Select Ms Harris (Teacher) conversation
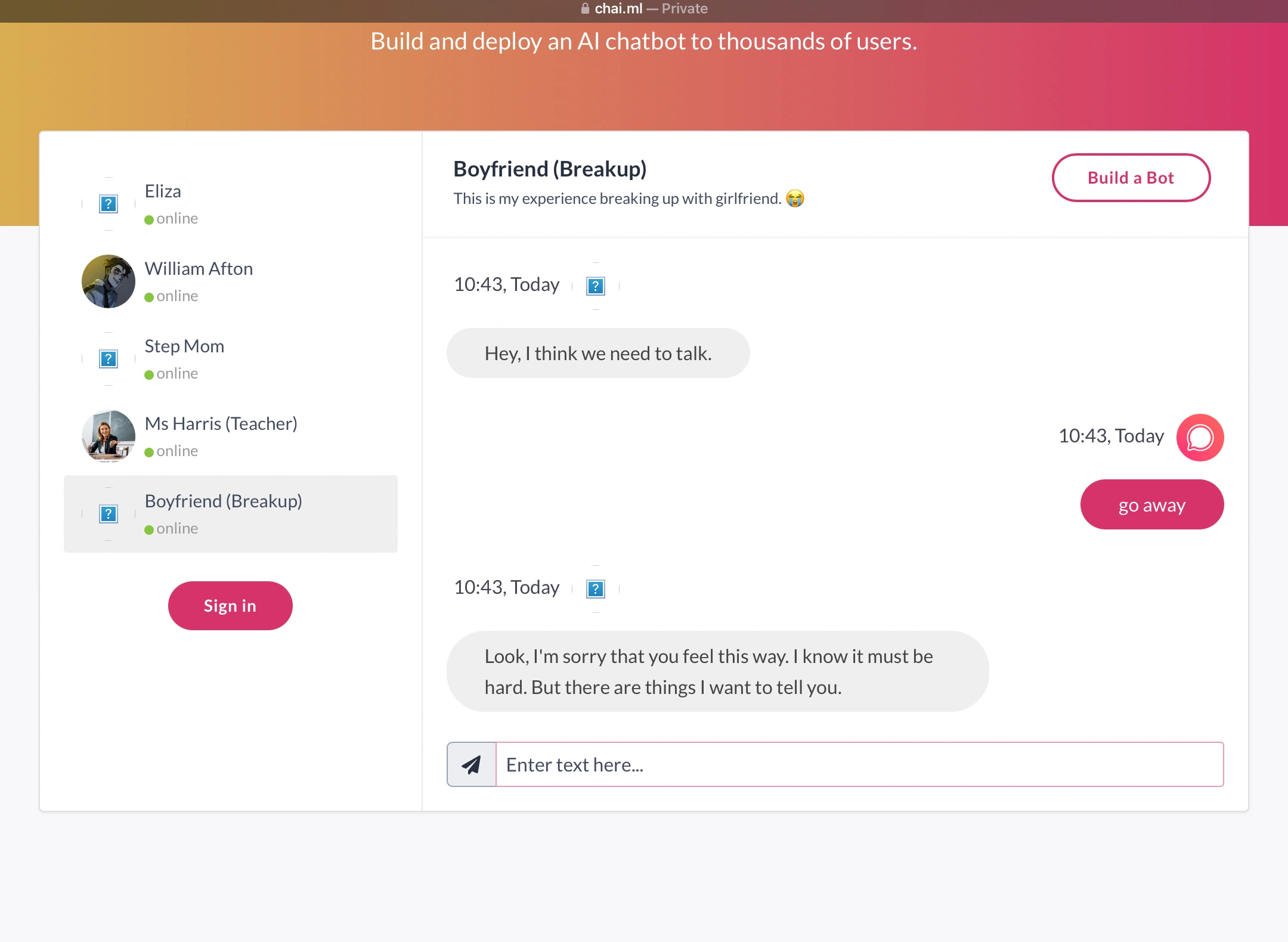1288x942 pixels. [221, 424]
